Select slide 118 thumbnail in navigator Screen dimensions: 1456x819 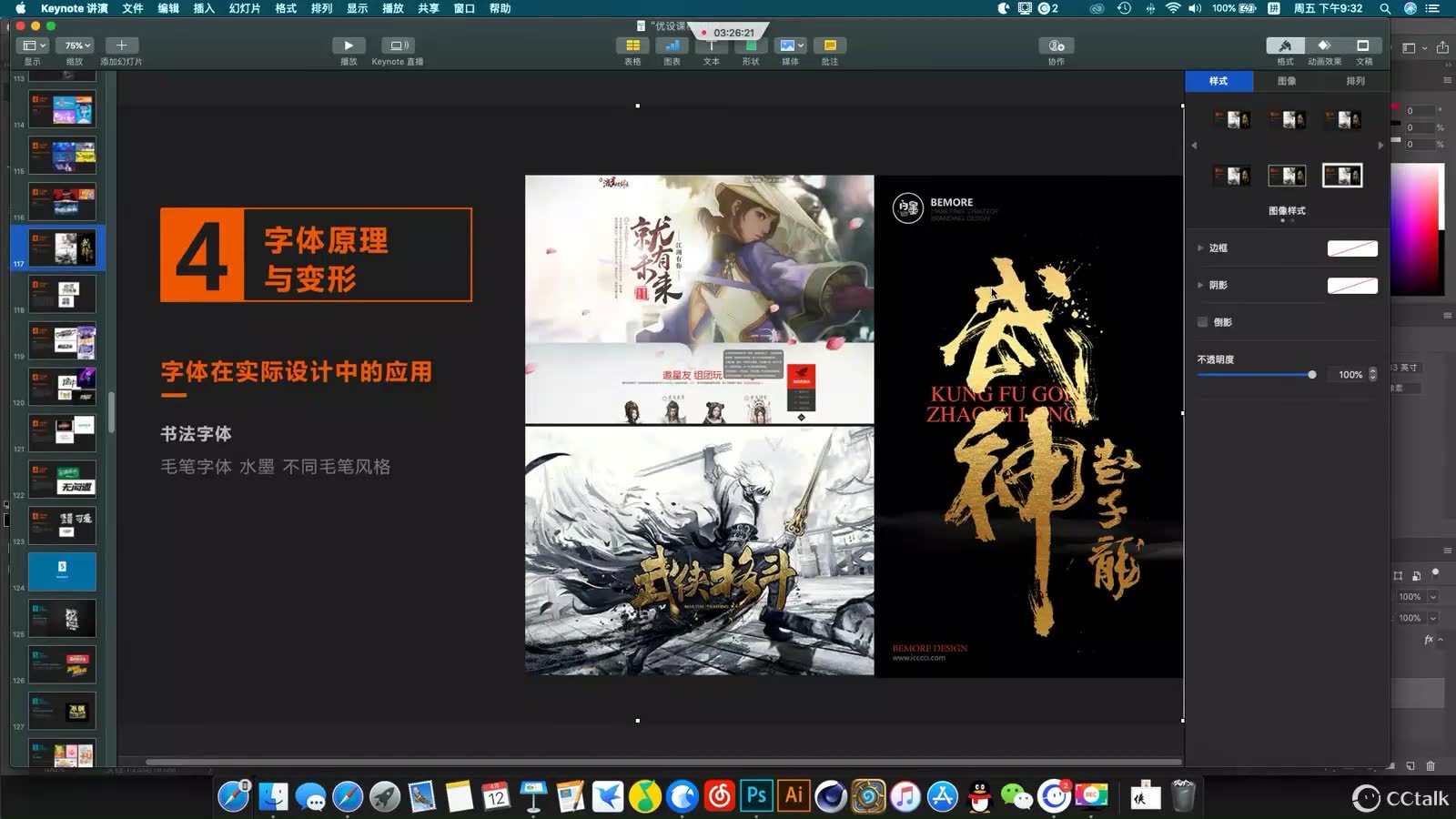[x=62, y=295]
